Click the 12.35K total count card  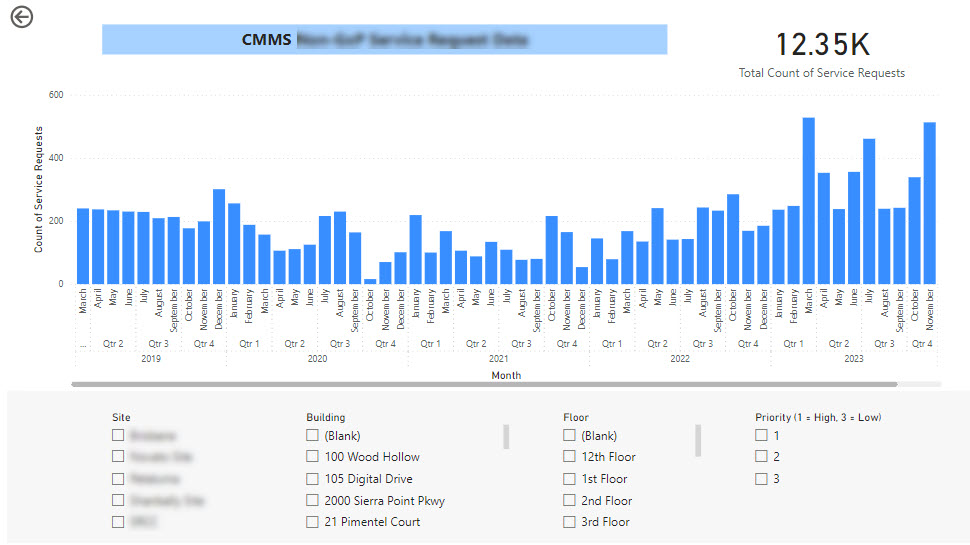(822, 45)
